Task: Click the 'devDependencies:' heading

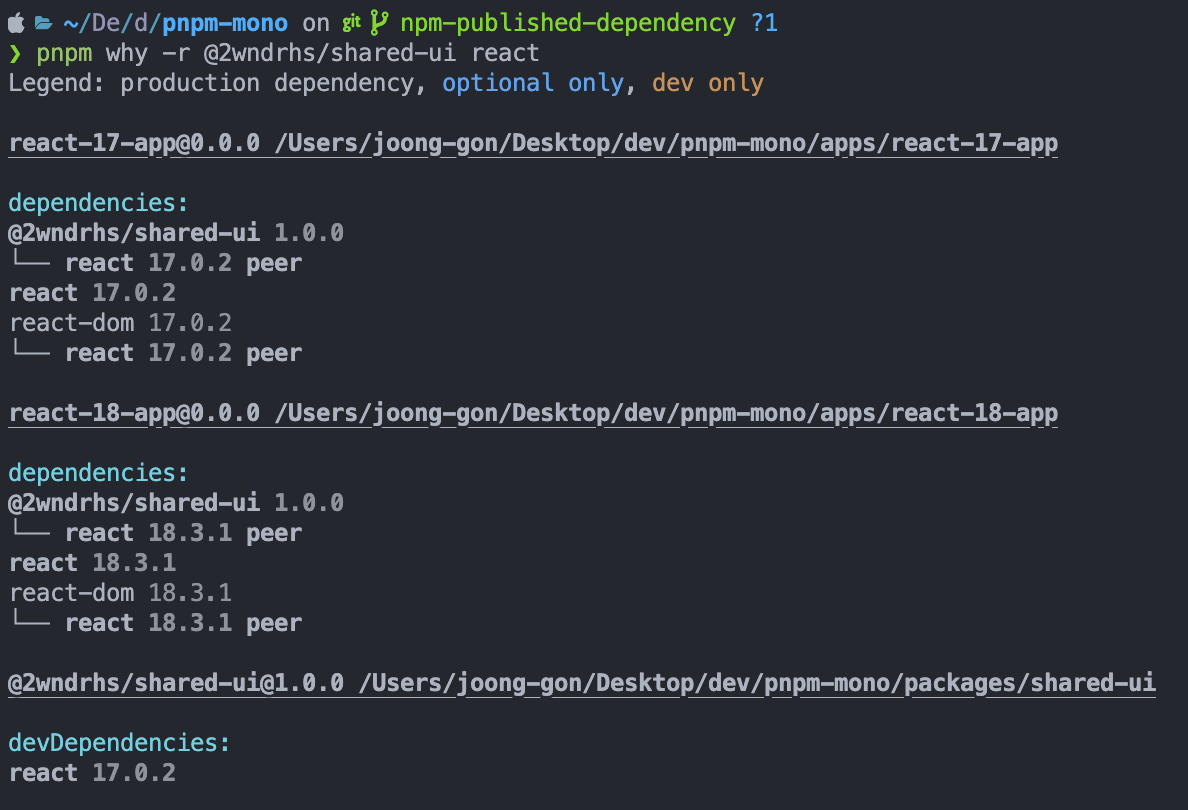Action: pos(119,743)
